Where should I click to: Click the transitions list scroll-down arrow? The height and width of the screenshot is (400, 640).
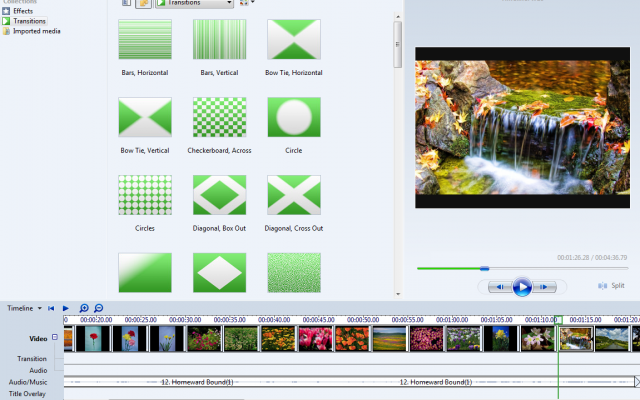pyautogui.click(x=398, y=294)
